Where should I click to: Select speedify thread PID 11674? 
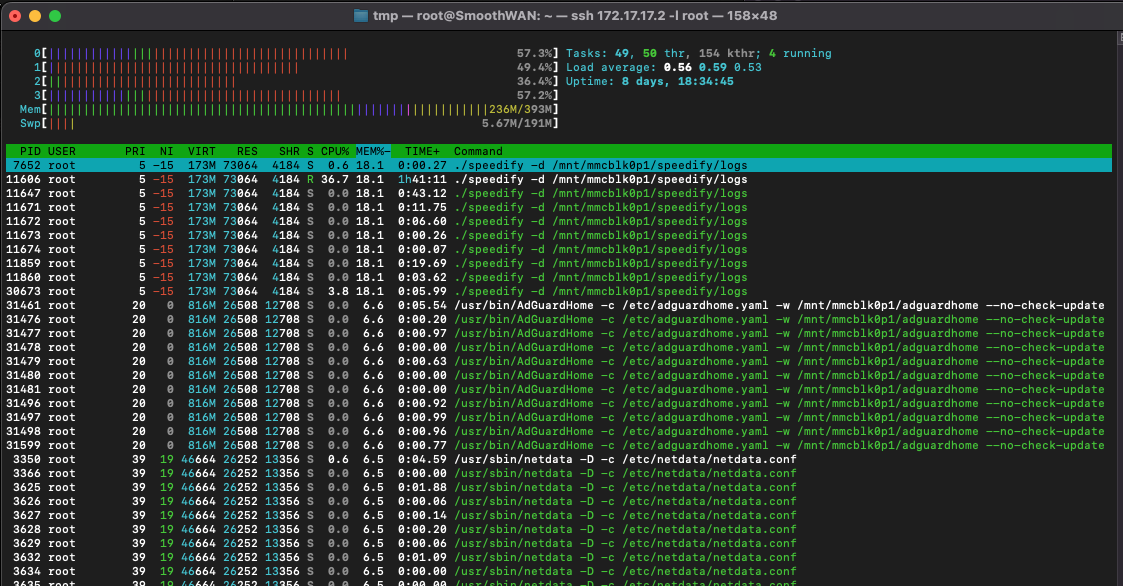559,249
